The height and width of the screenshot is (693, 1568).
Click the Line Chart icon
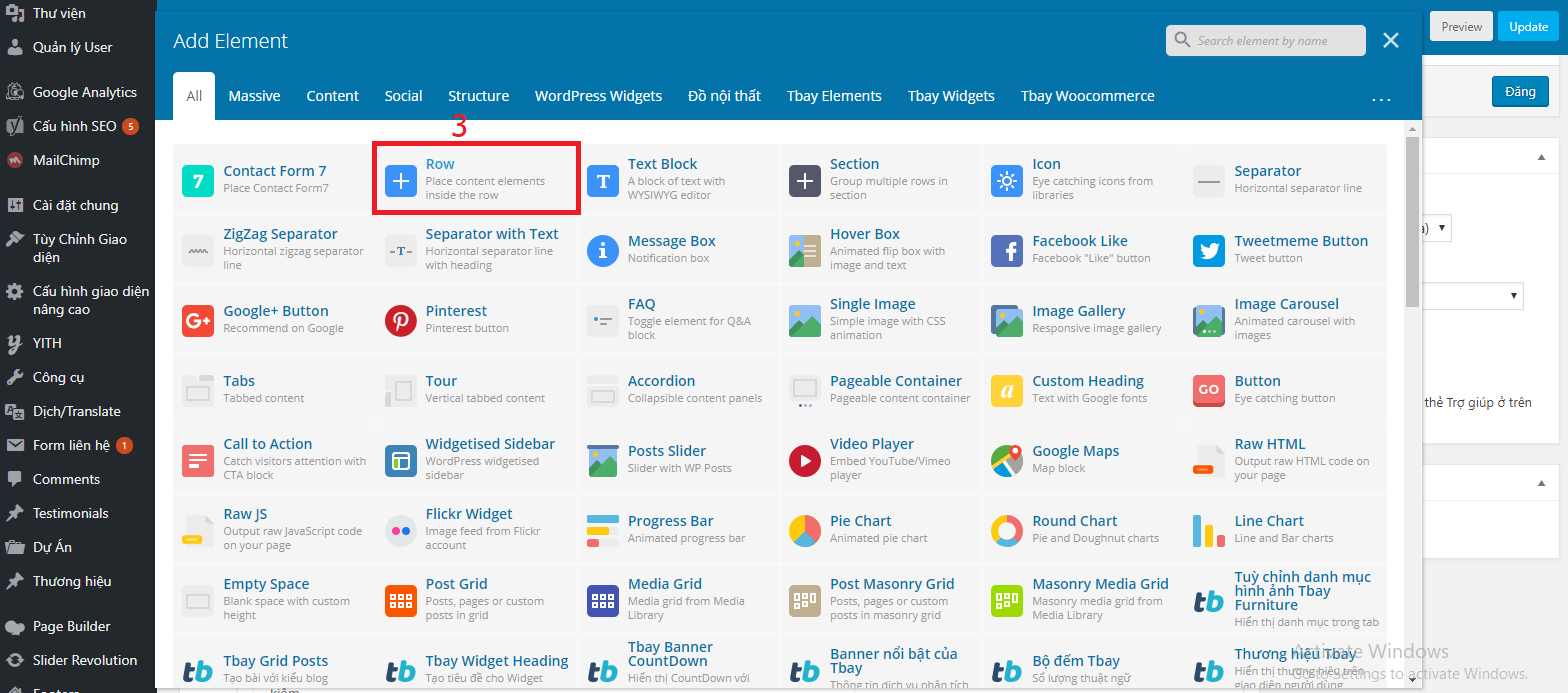[1209, 531]
